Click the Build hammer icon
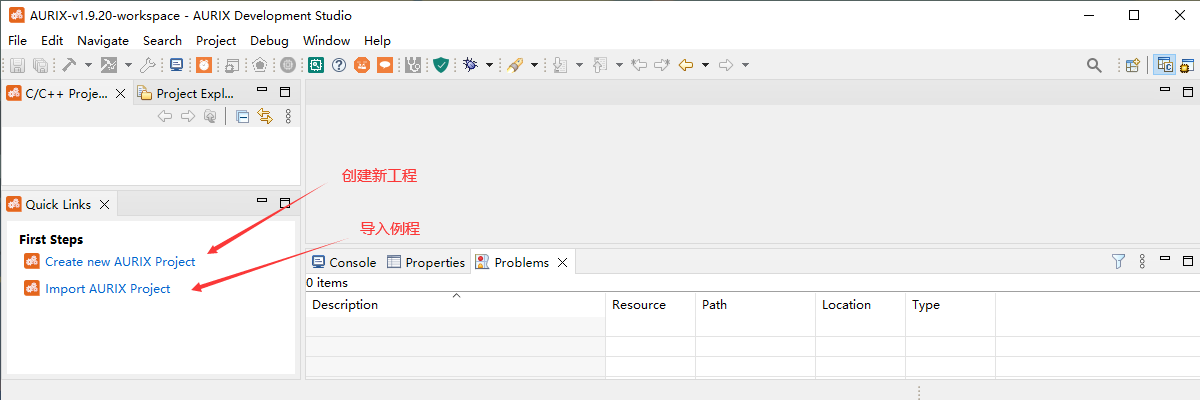Image resolution: width=1200 pixels, height=400 pixels. [69, 65]
